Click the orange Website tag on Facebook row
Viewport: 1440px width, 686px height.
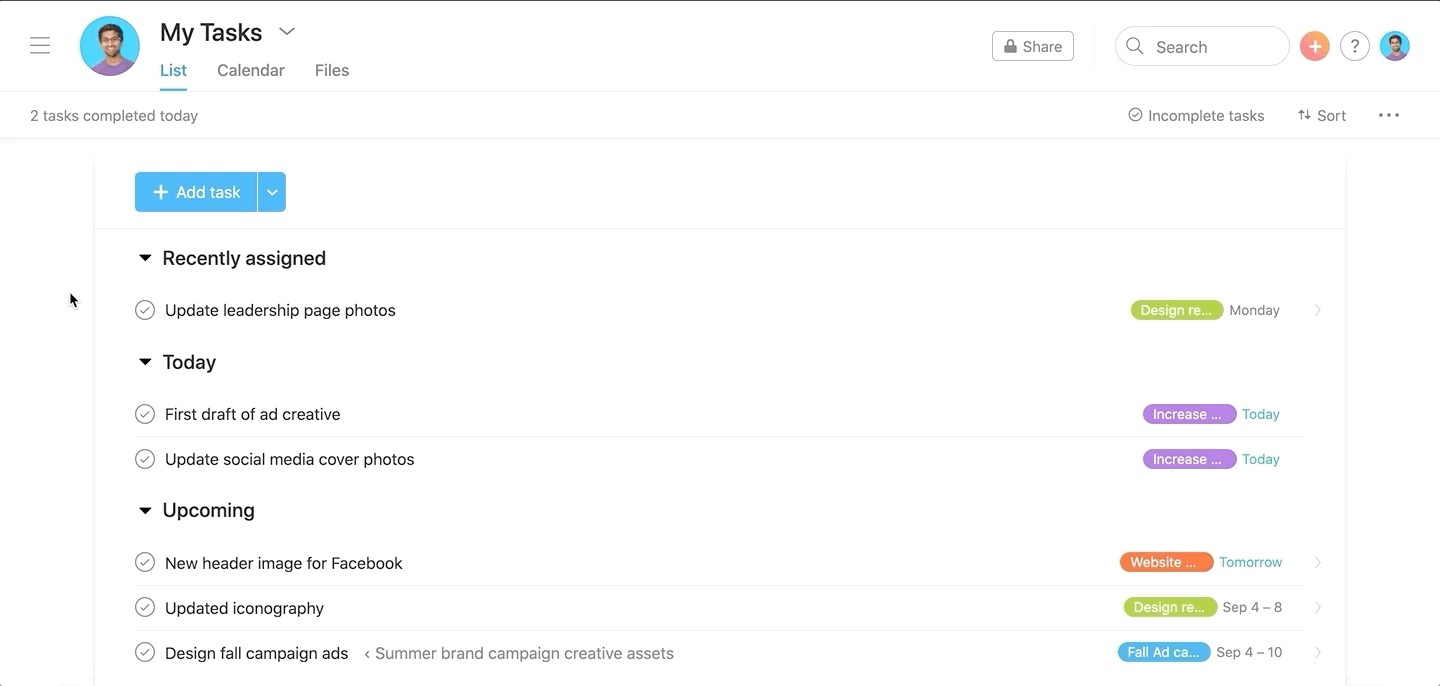point(1166,562)
